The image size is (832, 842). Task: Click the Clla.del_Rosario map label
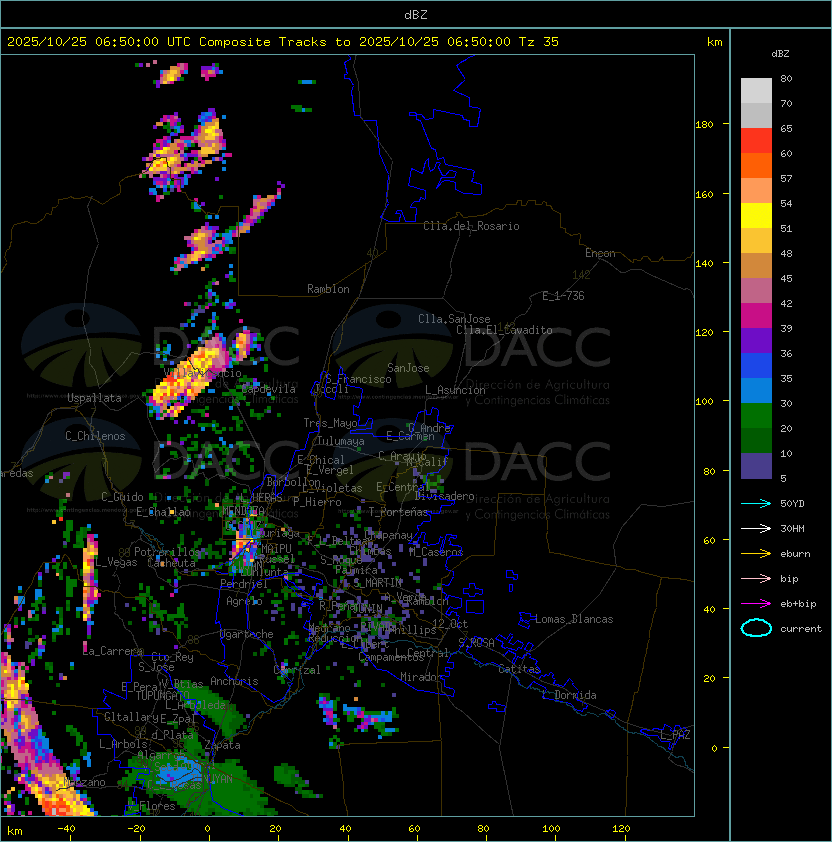[x=471, y=226]
